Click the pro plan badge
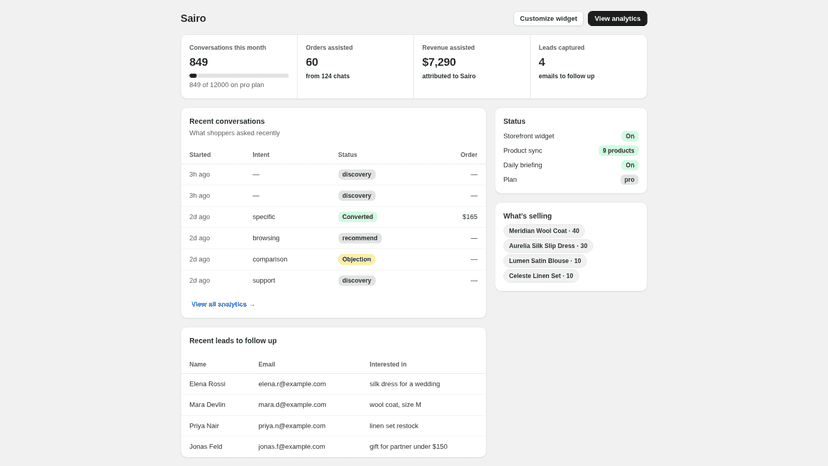The height and width of the screenshot is (466, 828). pyautogui.click(x=629, y=180)
